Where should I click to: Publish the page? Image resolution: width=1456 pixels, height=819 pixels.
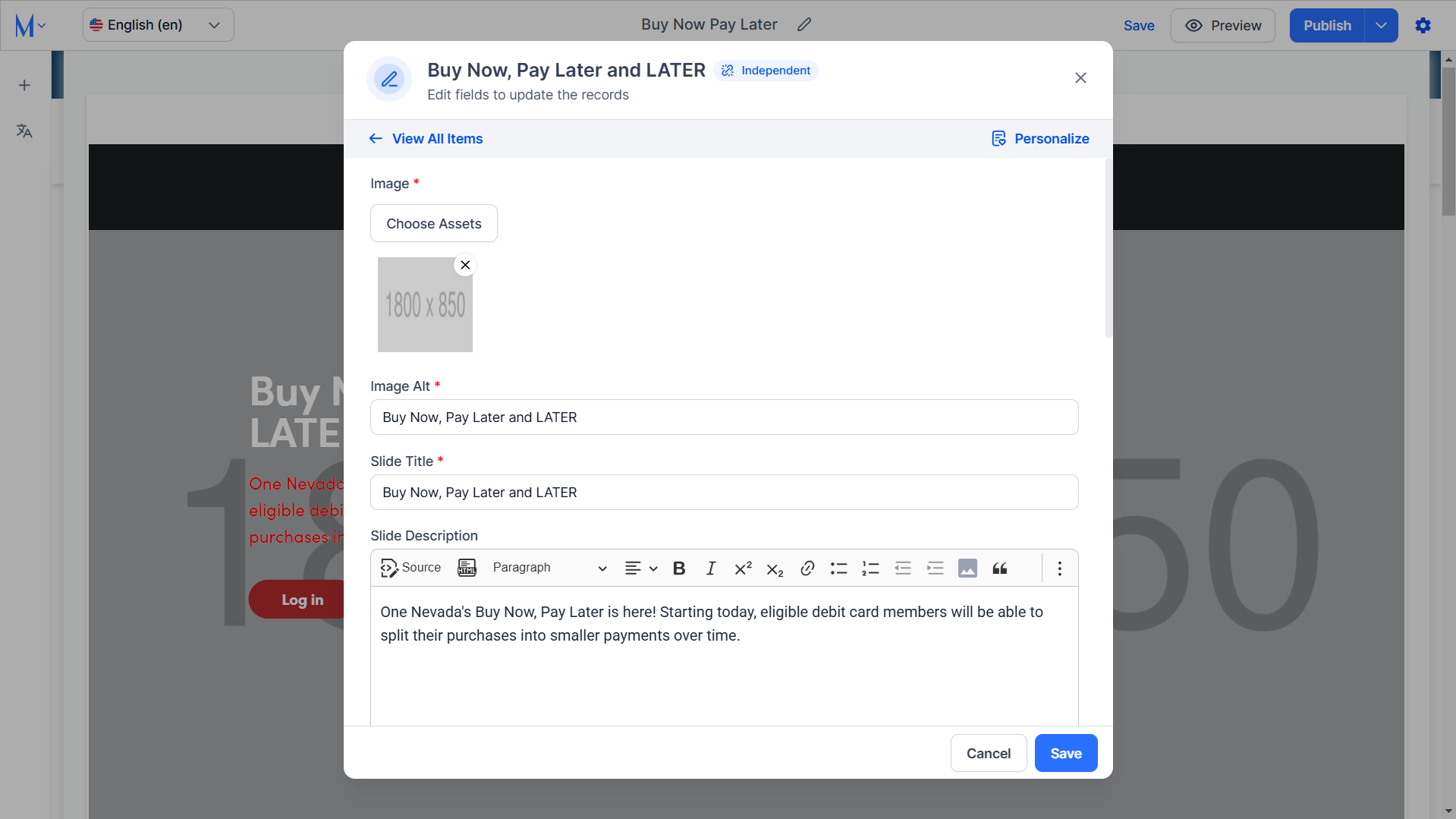point(1327,25)
